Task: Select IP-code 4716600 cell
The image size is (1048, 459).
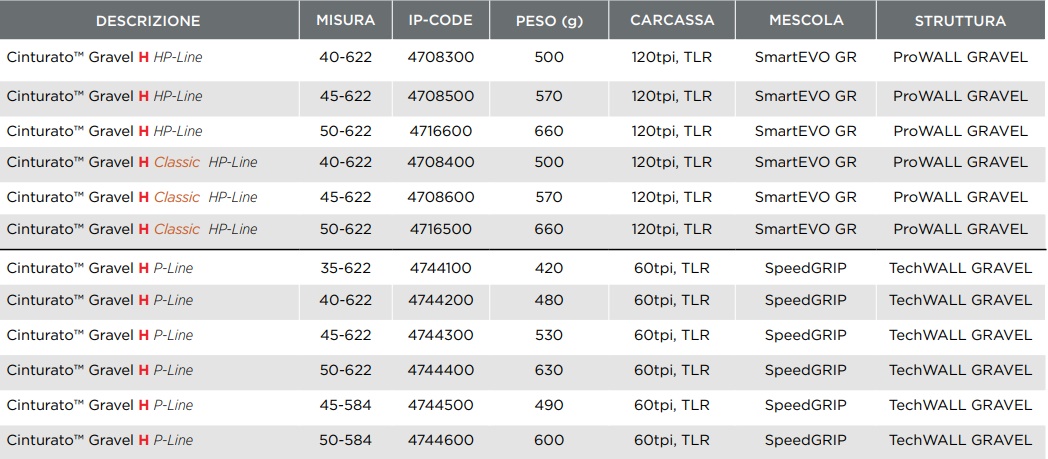Action: [440, 131]
